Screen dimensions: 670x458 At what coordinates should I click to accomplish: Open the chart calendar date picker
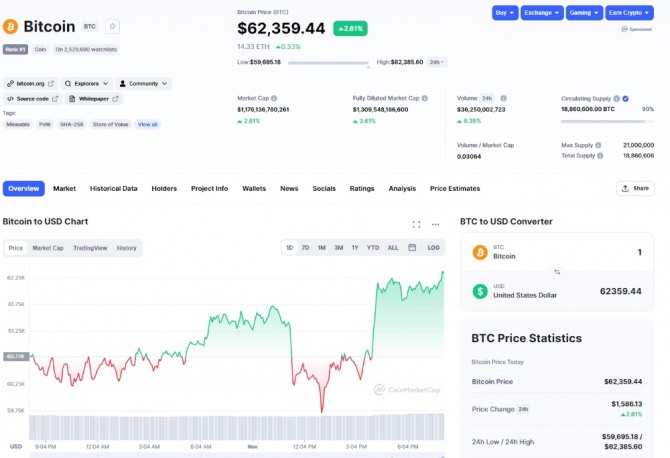click(x=412, y=247)
